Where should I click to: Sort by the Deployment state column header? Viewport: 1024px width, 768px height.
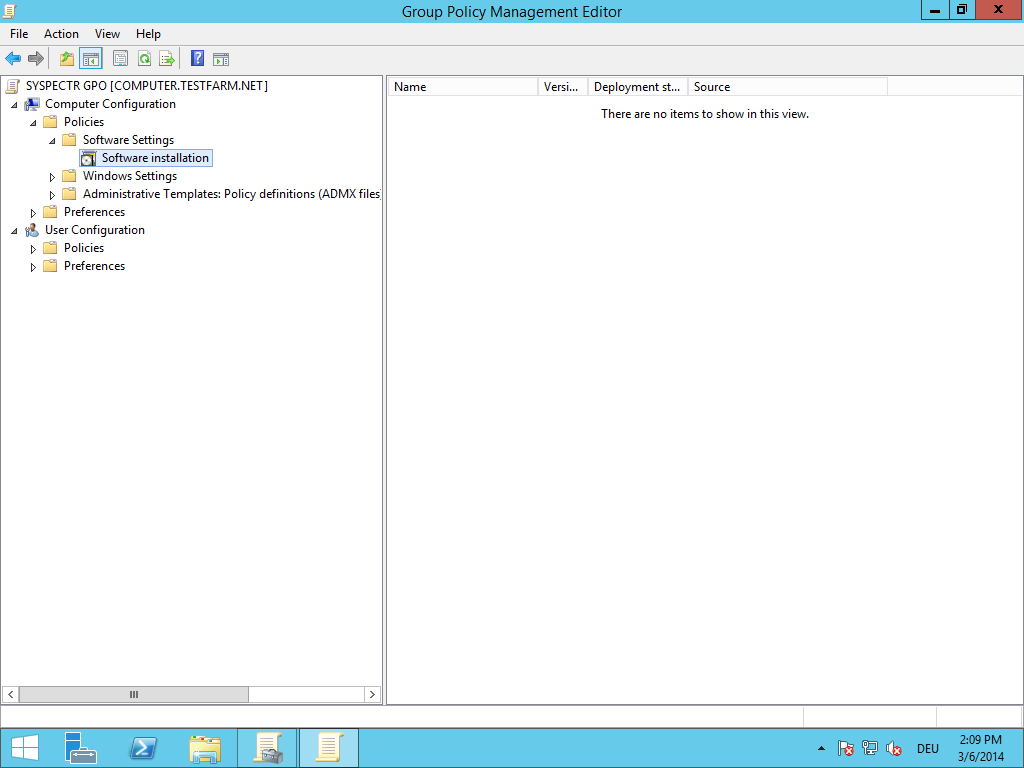(638, 87)
